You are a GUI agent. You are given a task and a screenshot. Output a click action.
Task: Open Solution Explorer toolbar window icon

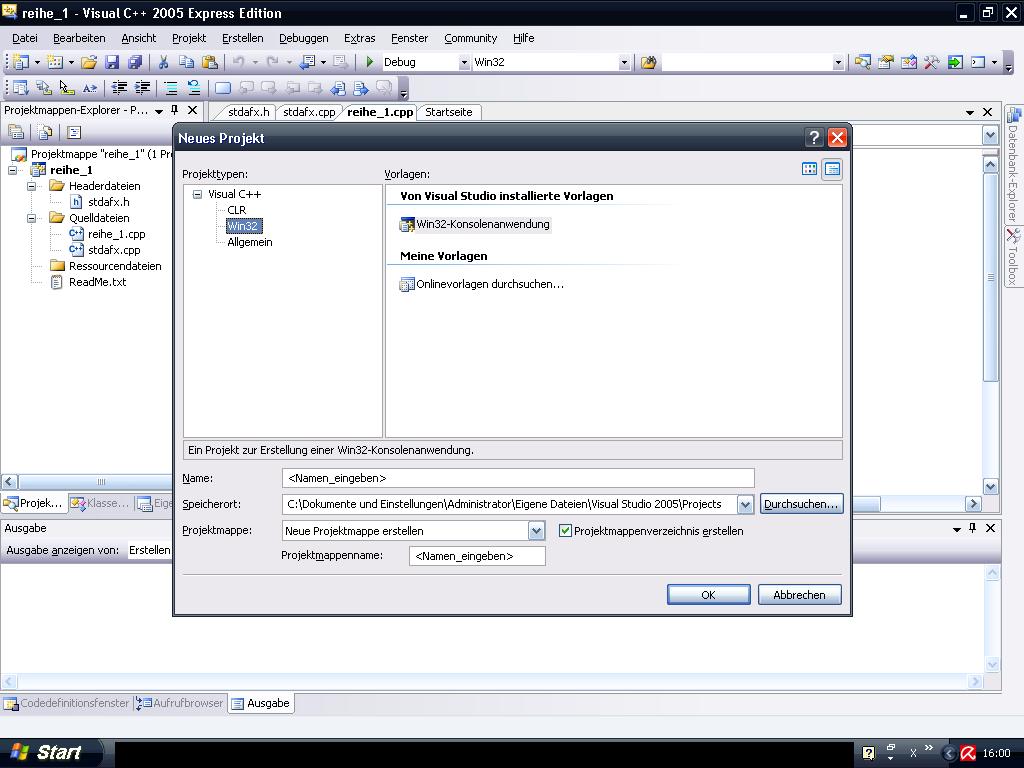(x=863, y=62)
